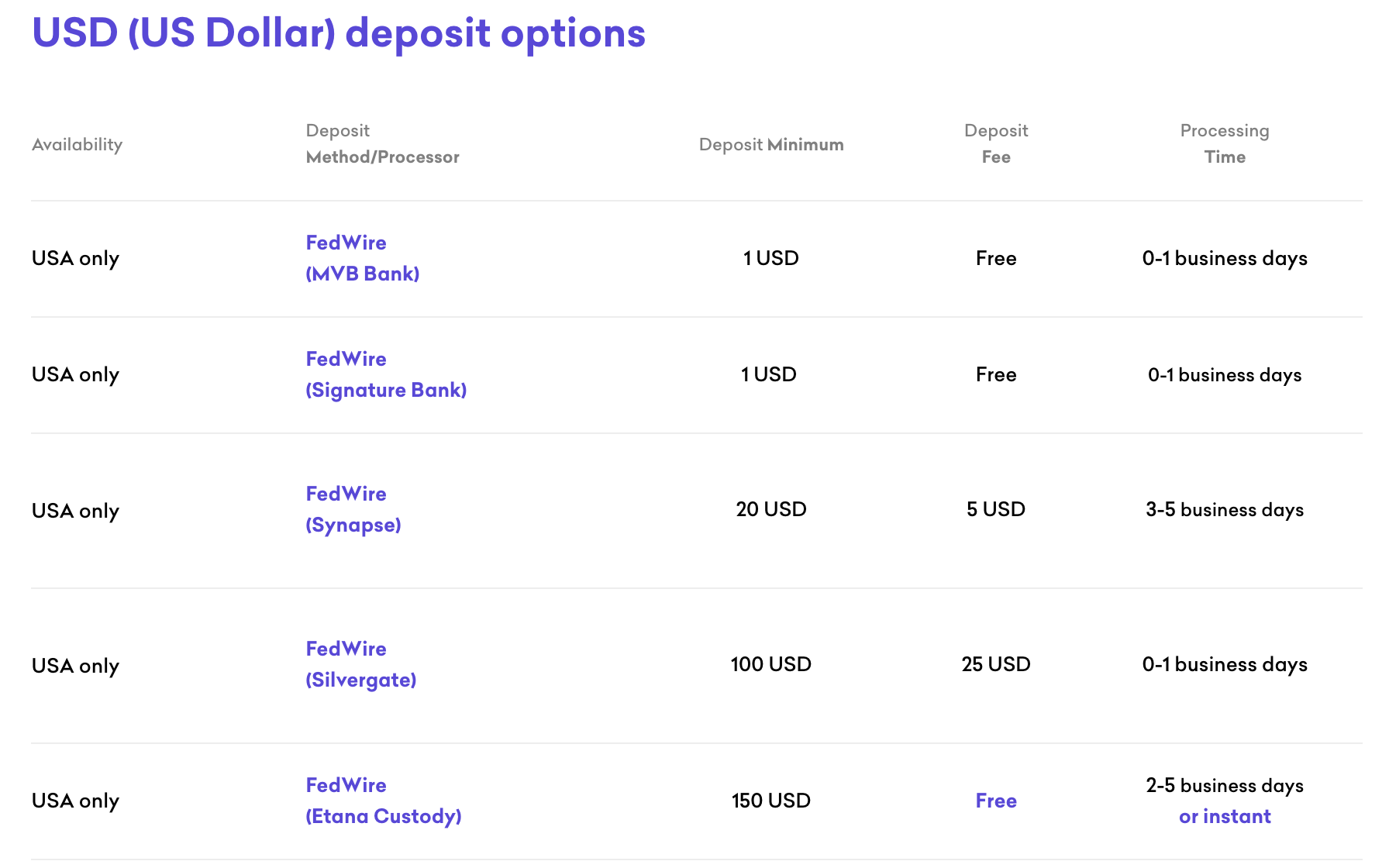The width and height of the screenshot is (1389, 868).
Task: Select the 100 USD minimum cell
Action: tap(771, 664)
